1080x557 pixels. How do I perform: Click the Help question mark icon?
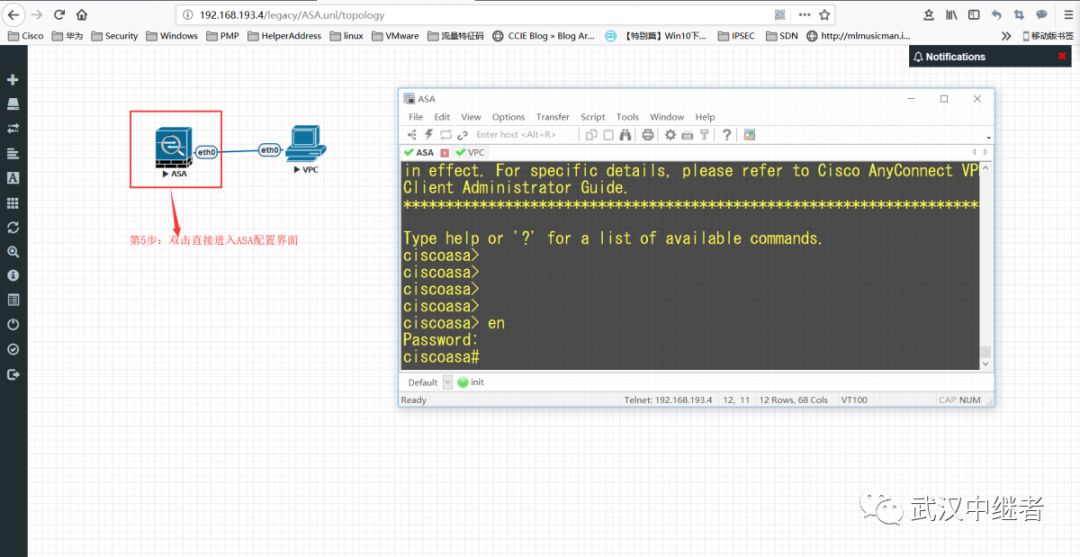(727, 135)
